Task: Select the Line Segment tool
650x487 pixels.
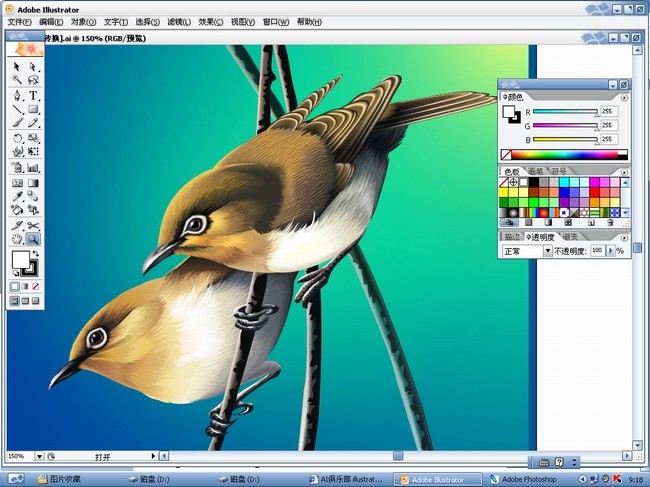Action: click(x=17, y=109)
